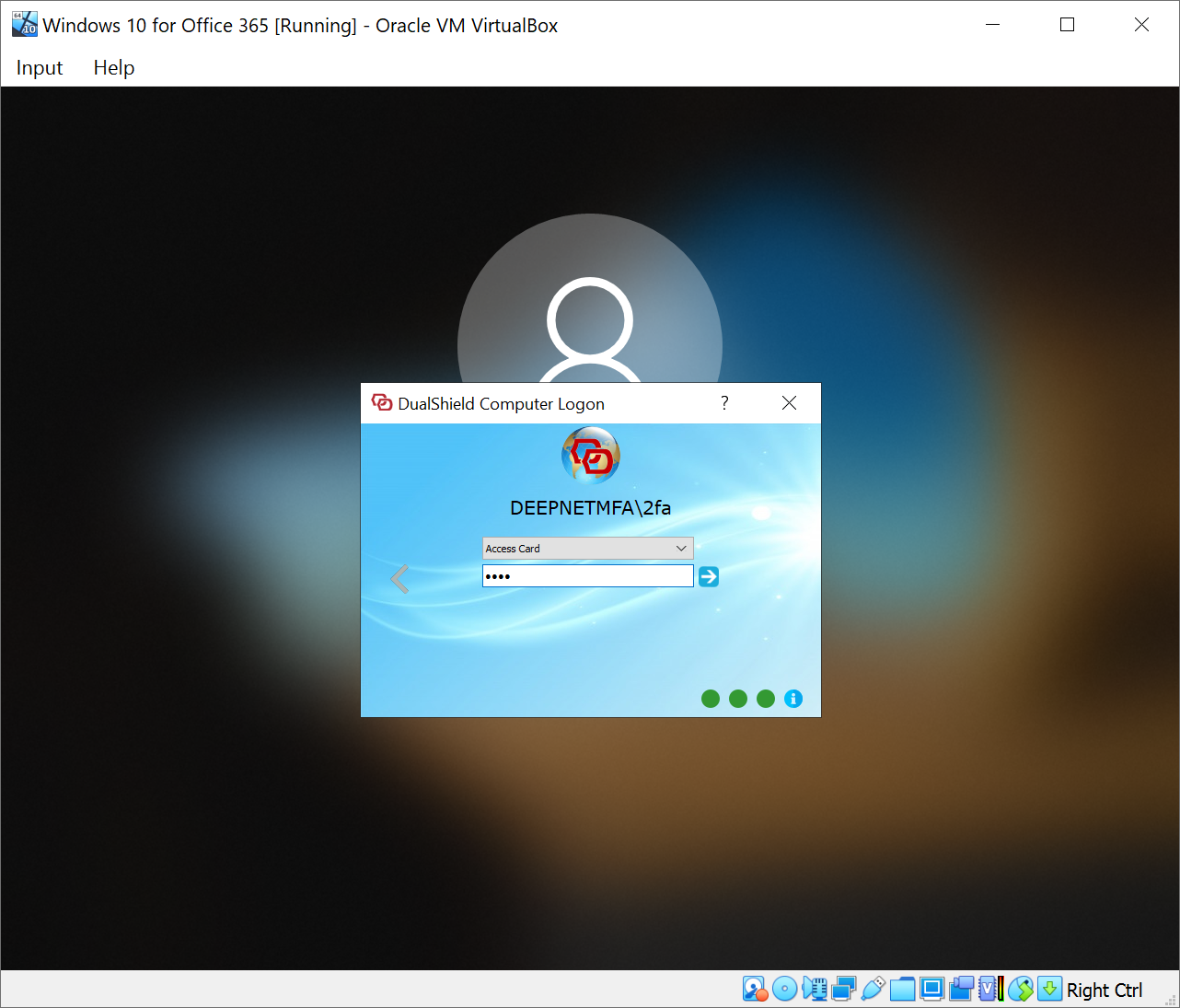This screenshot has width=1180, height=1008.
Task: Click the Right Ctrl host key label
Action: [x=1105, y=991]
